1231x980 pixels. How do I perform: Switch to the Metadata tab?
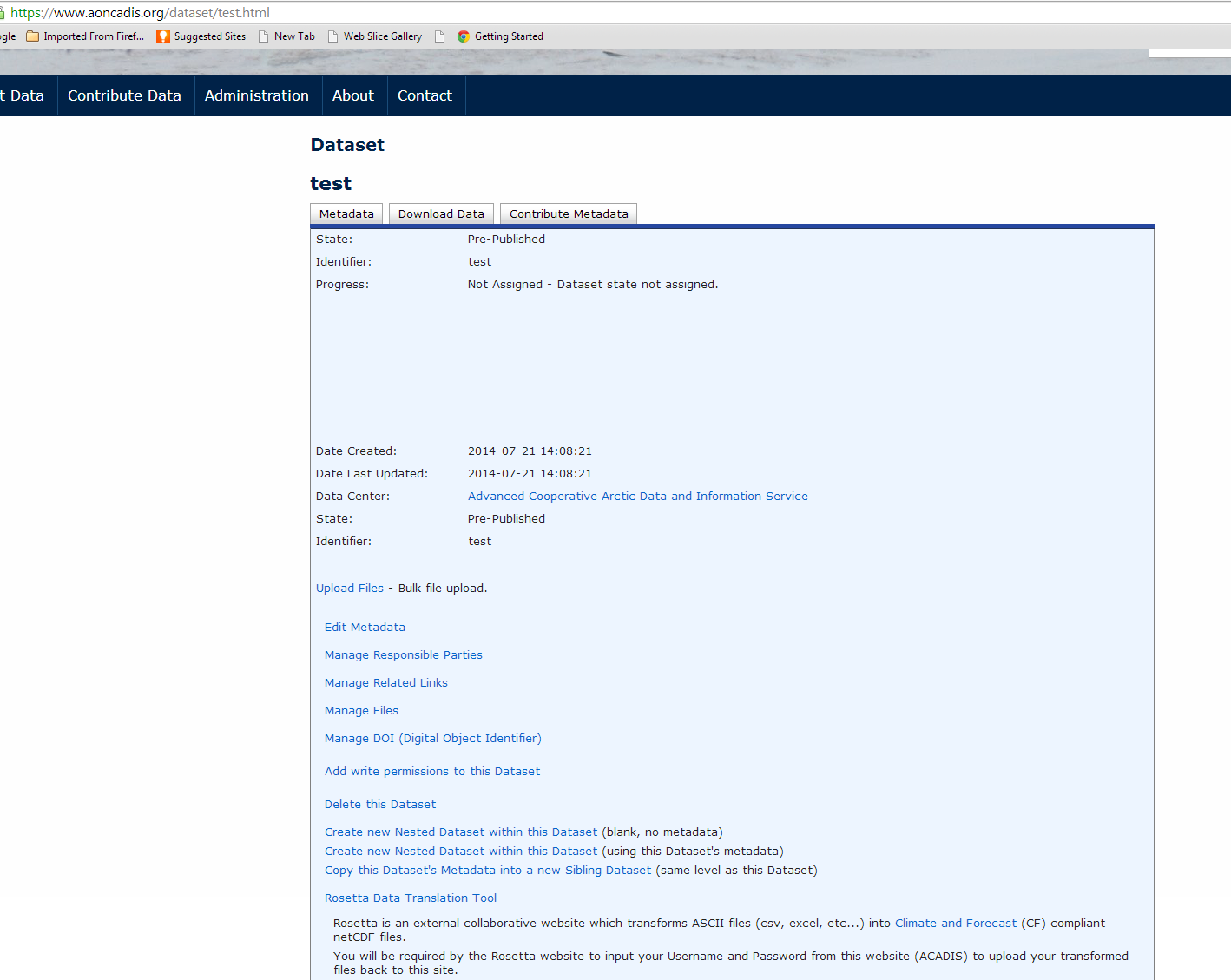pyautogui.click(x=346, y=214)
